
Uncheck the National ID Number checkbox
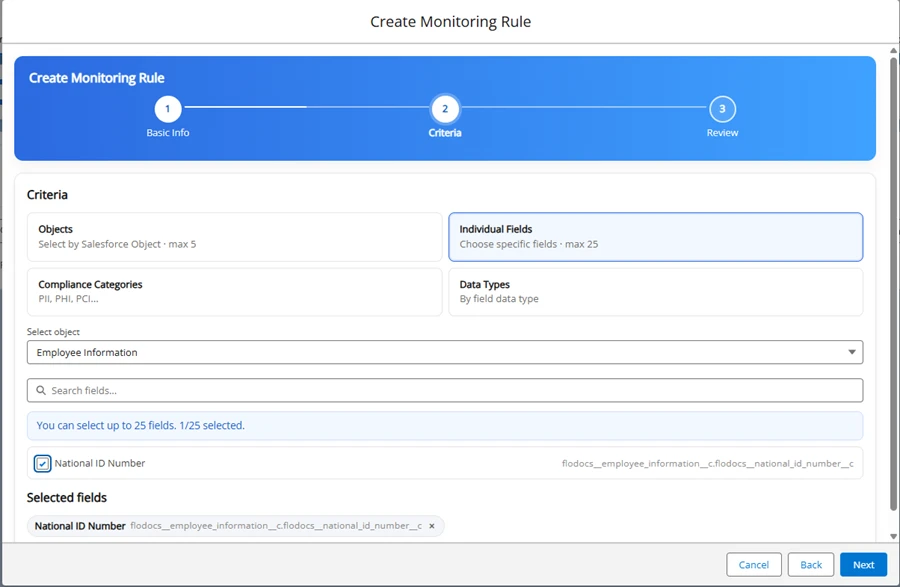[42, 464]
